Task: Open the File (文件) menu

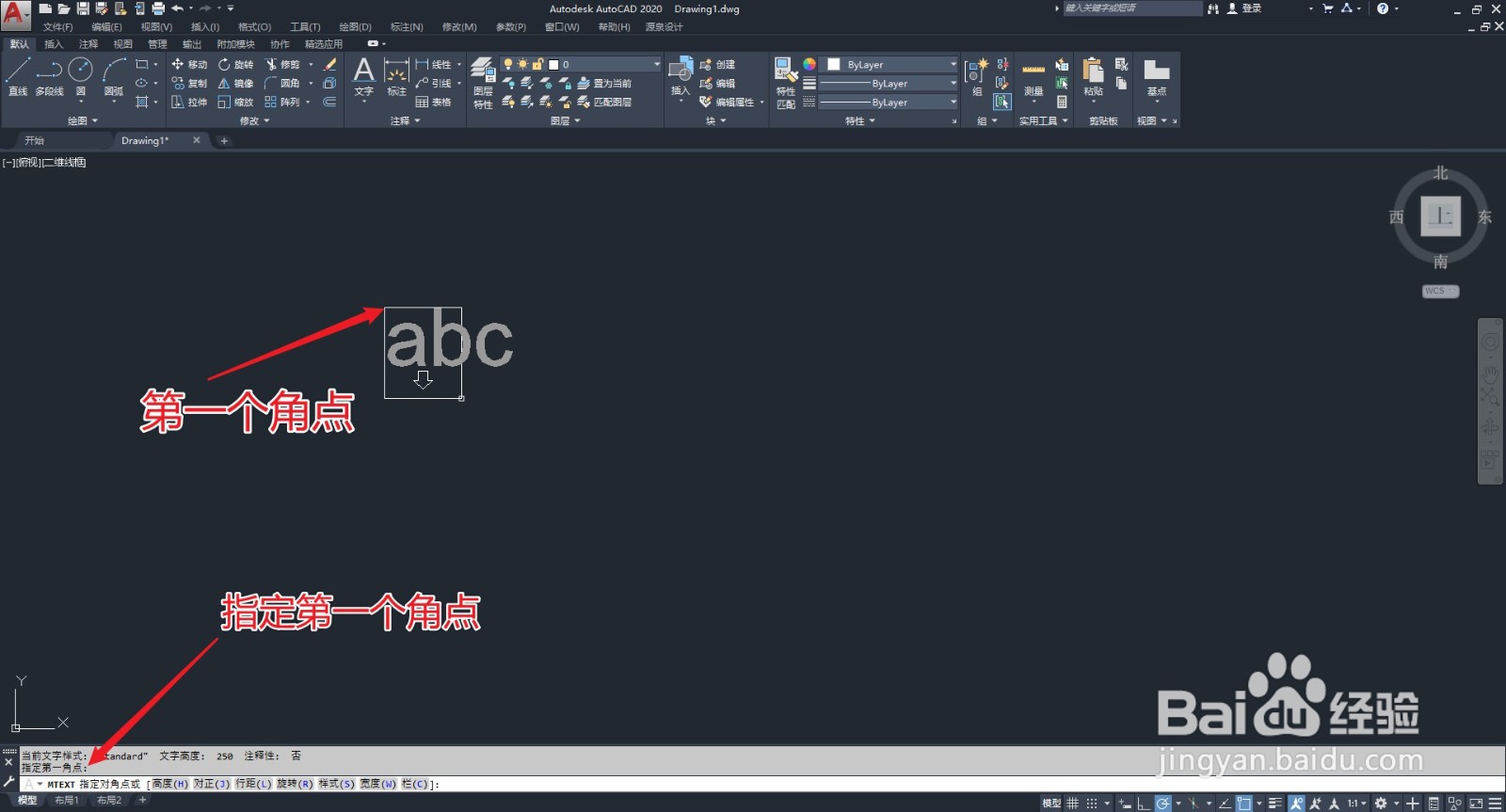Action: click(57, 26)
